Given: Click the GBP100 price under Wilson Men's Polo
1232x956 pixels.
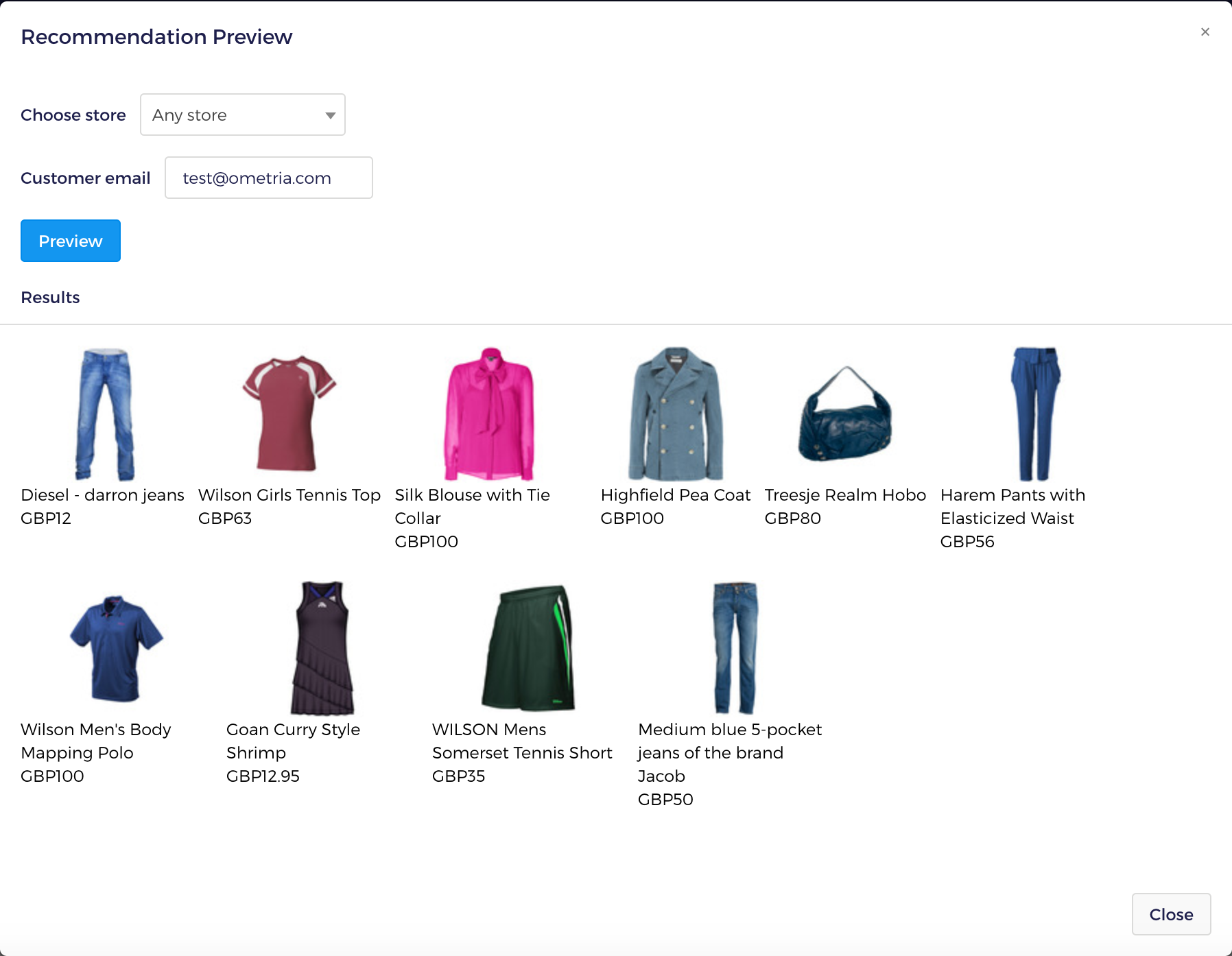Looking at the screenshot, I should pyautogui.click(x=53, y=776).
